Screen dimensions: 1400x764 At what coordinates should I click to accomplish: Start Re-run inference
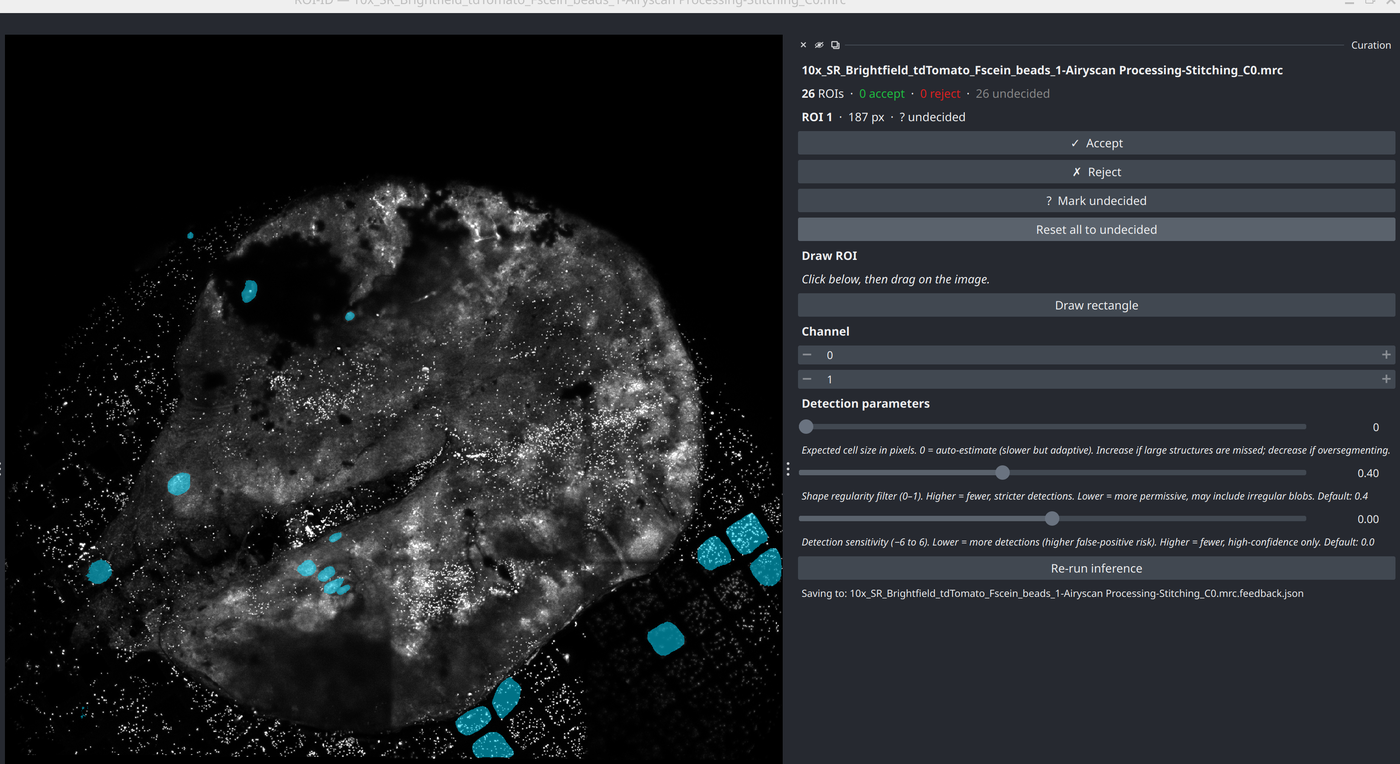pos(1096,568)
